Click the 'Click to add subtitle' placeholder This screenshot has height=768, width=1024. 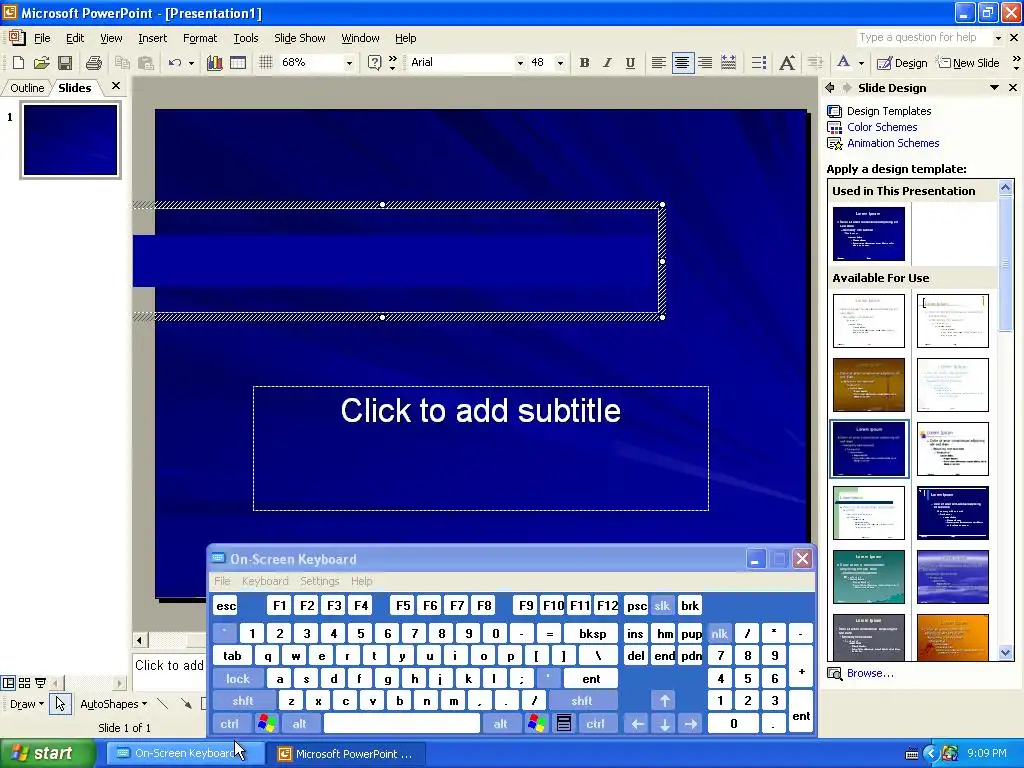click(x=481, y=448)
